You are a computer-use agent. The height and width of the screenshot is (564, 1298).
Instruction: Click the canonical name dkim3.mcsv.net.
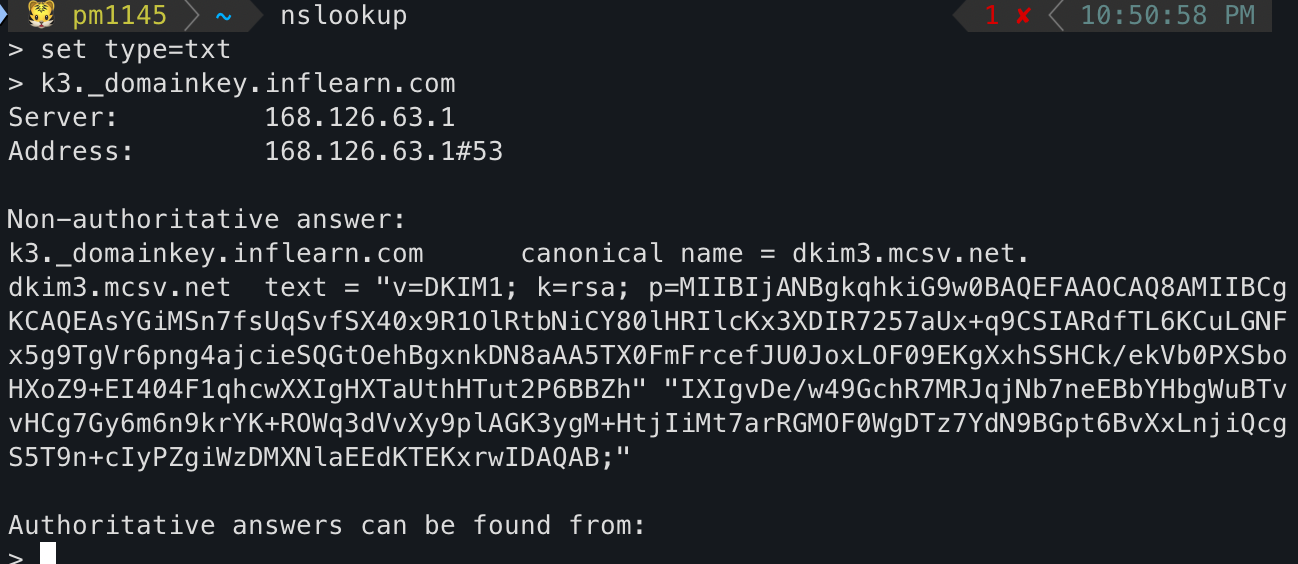tap(912, 253)
